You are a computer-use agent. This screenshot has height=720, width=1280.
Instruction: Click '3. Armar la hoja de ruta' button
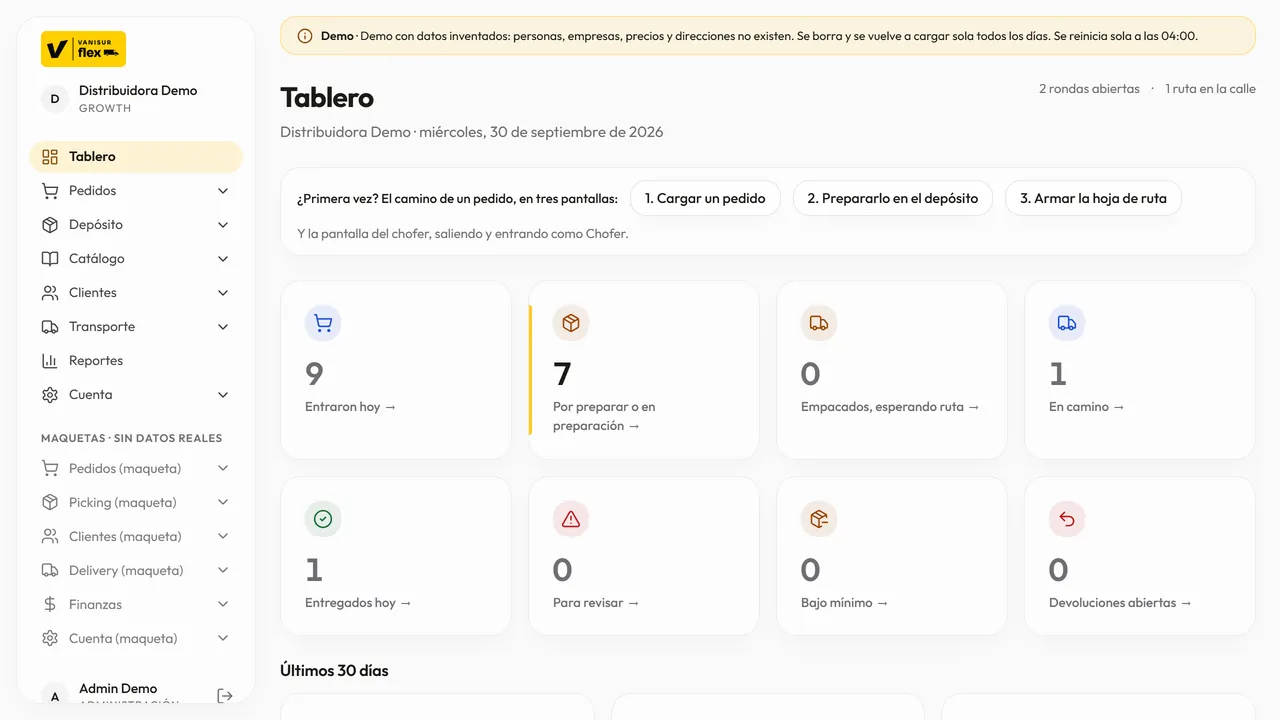[1093, 198]
